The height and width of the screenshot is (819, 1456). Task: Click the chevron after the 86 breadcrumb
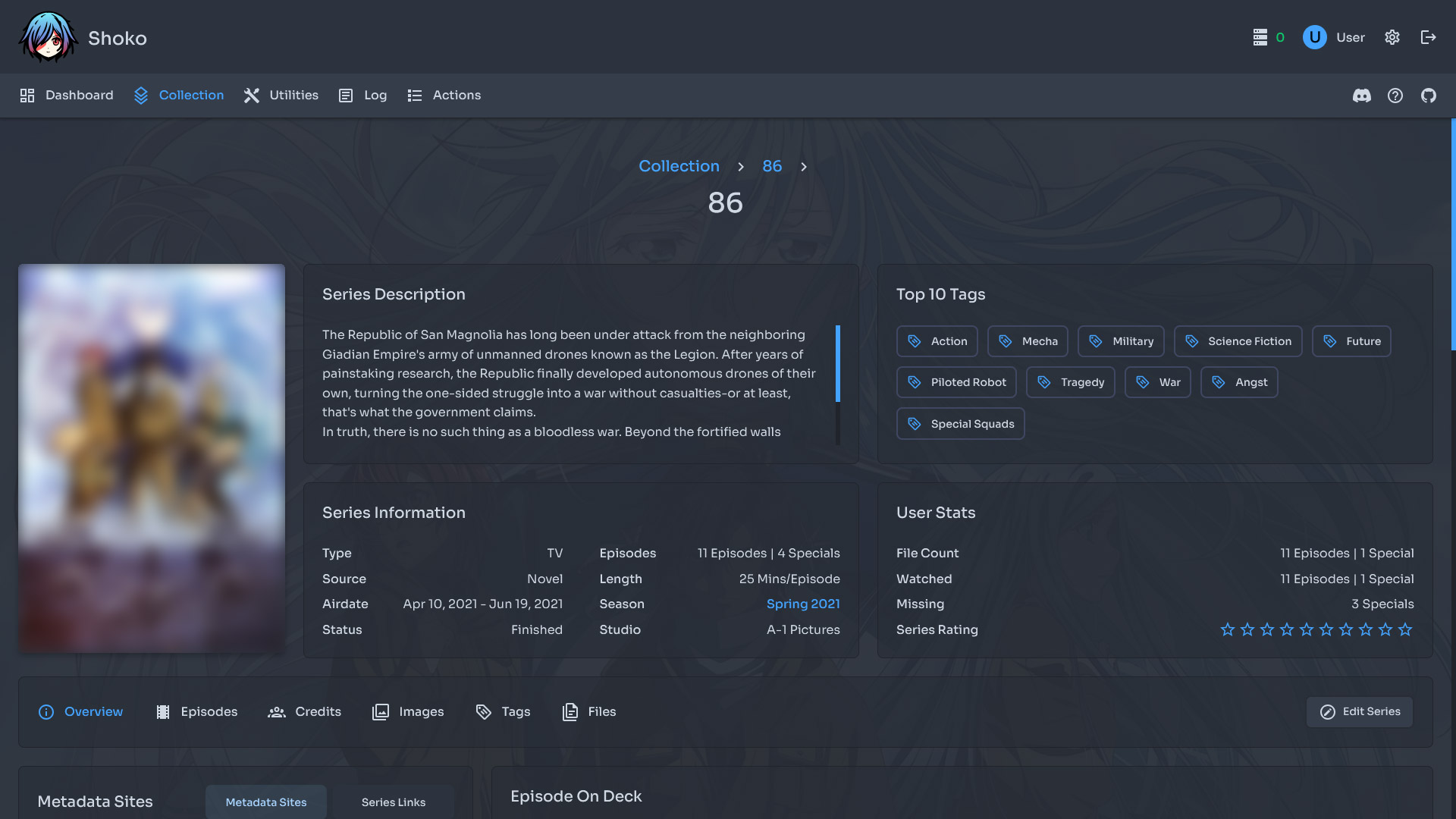click(x=804, y=167)
